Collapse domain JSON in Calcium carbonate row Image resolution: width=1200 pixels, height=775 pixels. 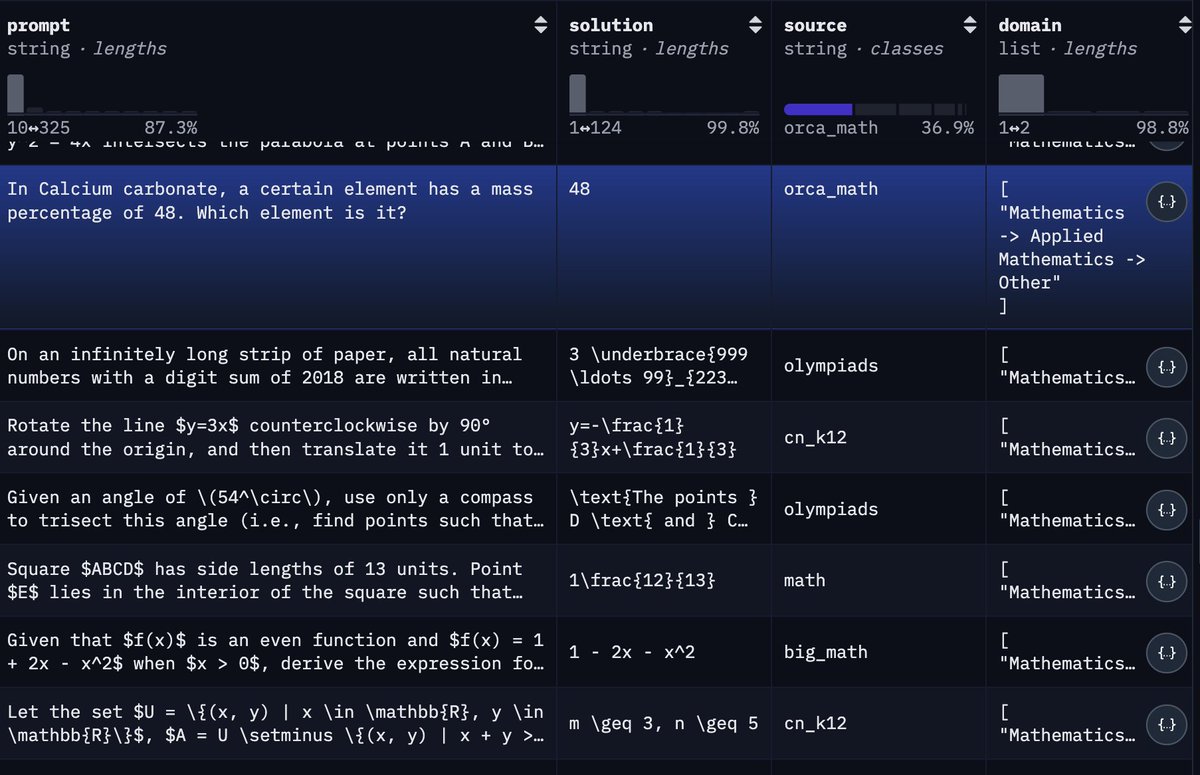click(1165, 201)
